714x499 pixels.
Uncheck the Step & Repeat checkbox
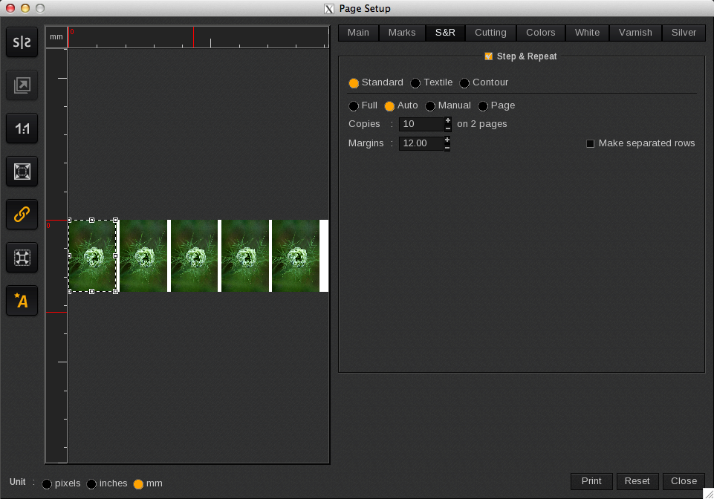[488, 57]
